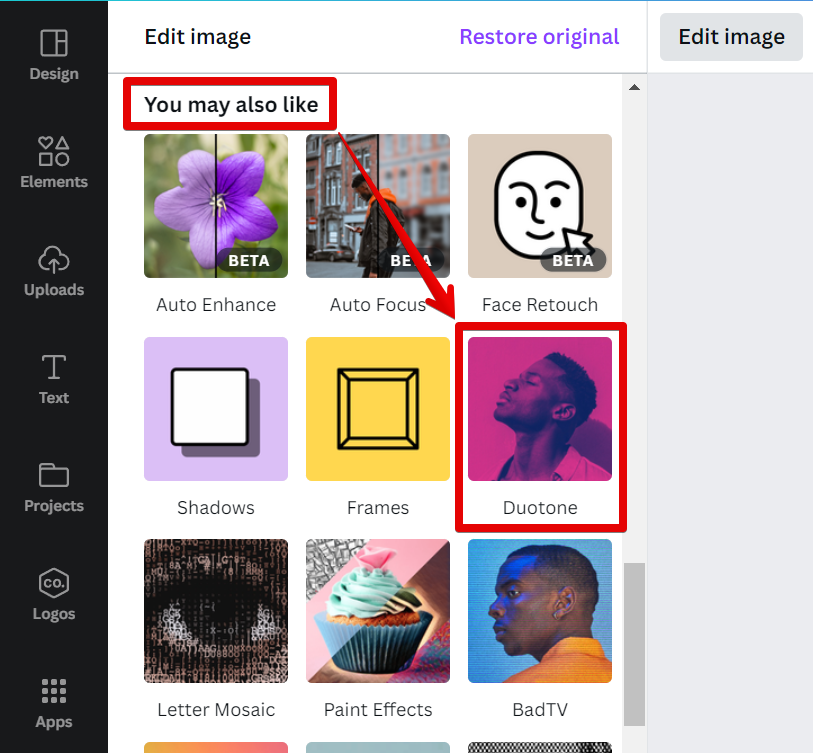Apply the Shadows effect

tap(216, 409)
